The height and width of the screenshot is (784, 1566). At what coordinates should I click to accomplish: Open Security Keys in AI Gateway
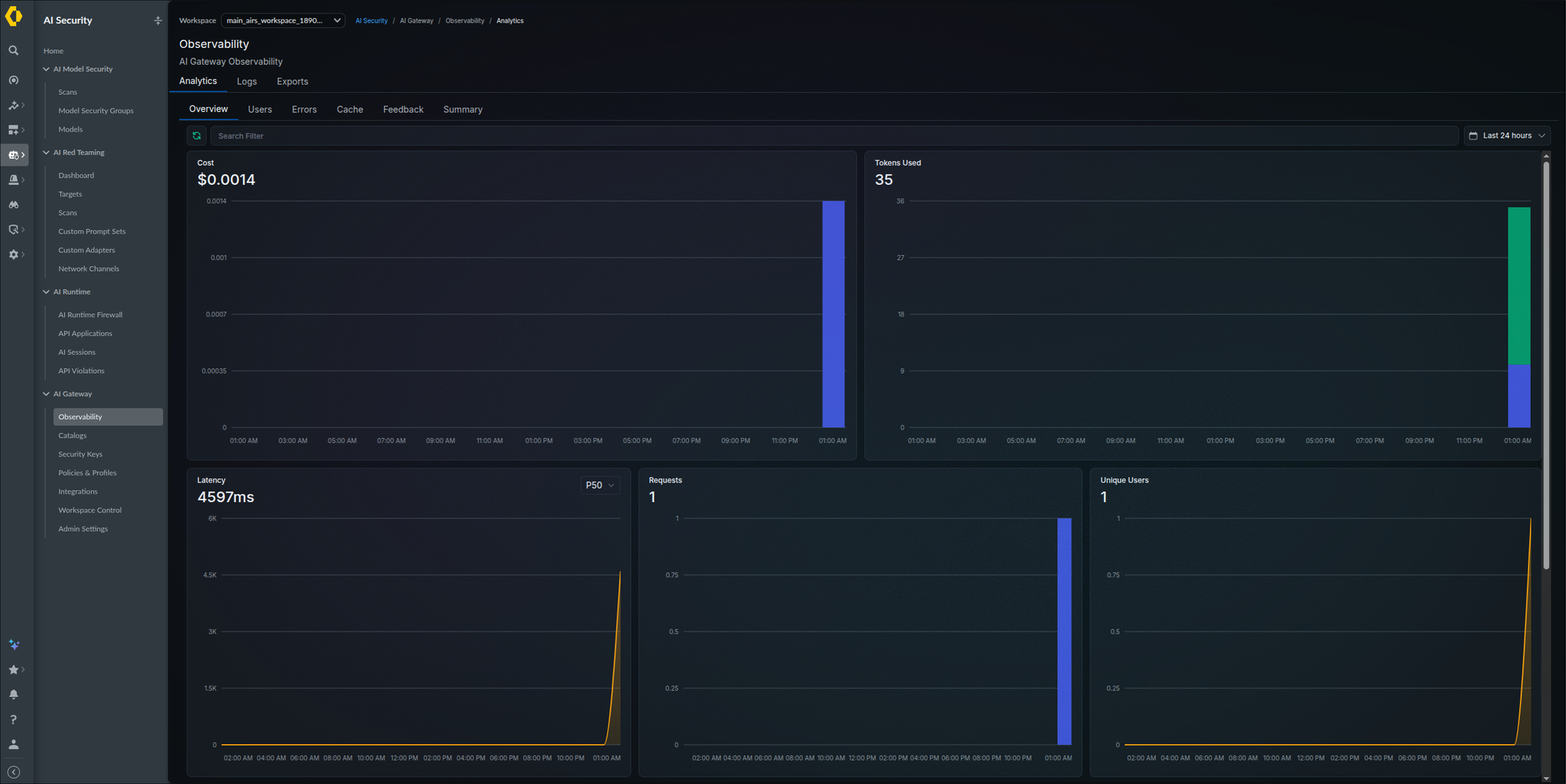(80, 454)
